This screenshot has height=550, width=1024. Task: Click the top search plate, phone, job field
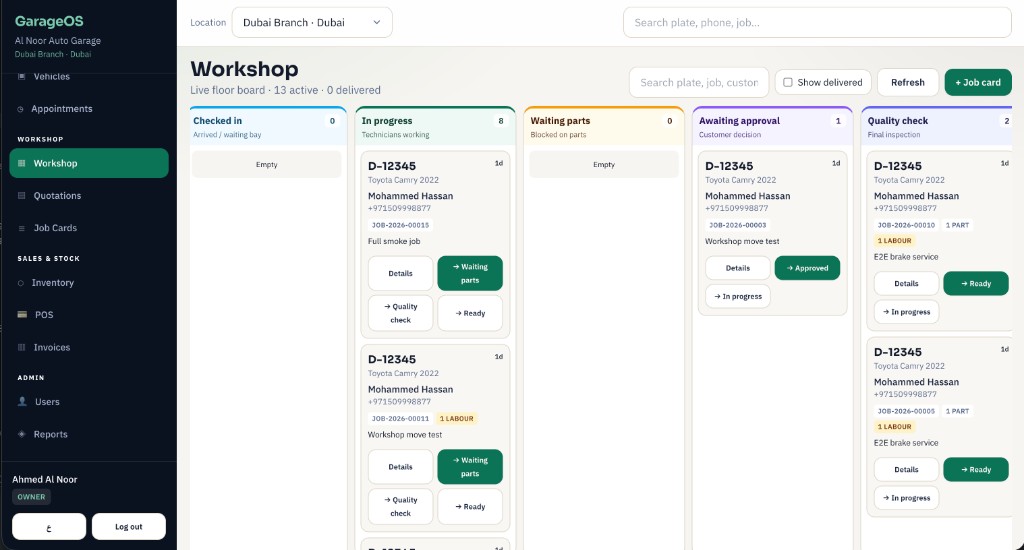[x=817, y=22]
